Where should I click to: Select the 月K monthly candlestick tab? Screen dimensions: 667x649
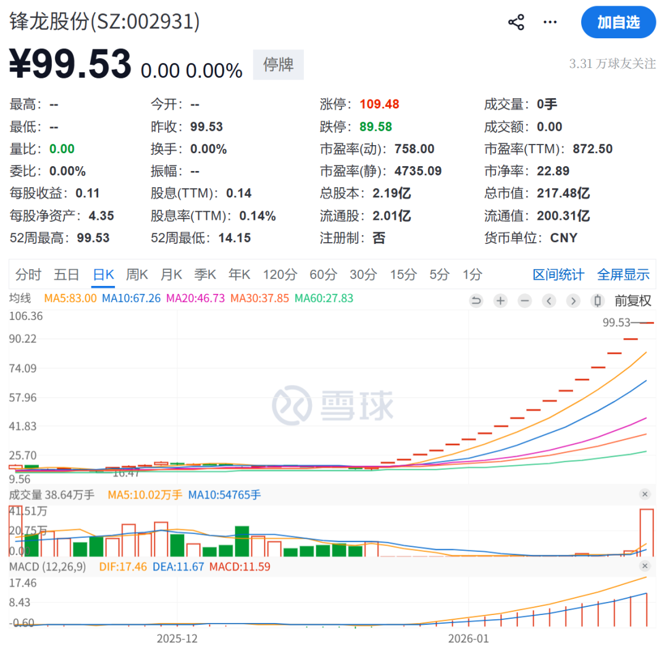(x=171, y=274)
